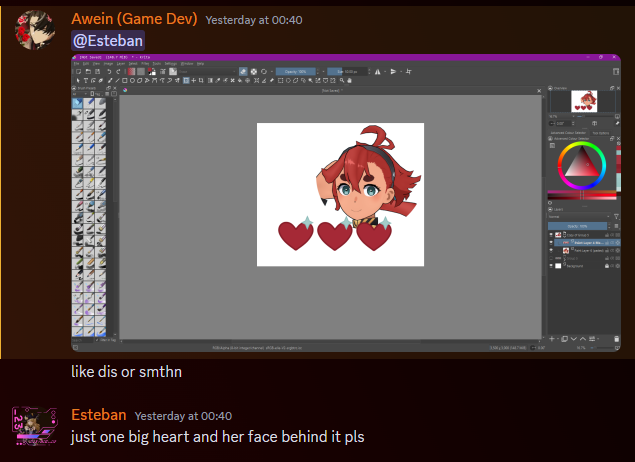Screen dimensions: 635x462
Task: Click the add layer plus icon
Action: pos(552,339)
